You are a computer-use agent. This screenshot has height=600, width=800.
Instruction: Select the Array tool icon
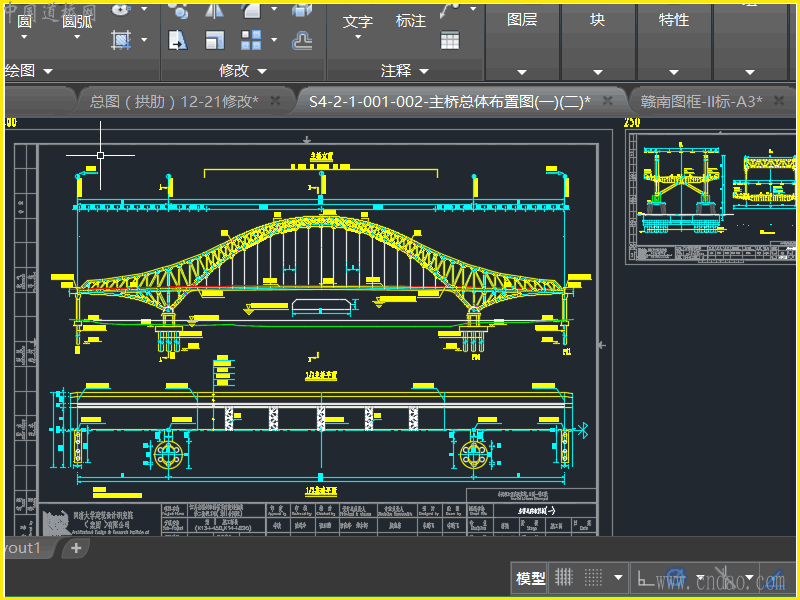[251, 40]
